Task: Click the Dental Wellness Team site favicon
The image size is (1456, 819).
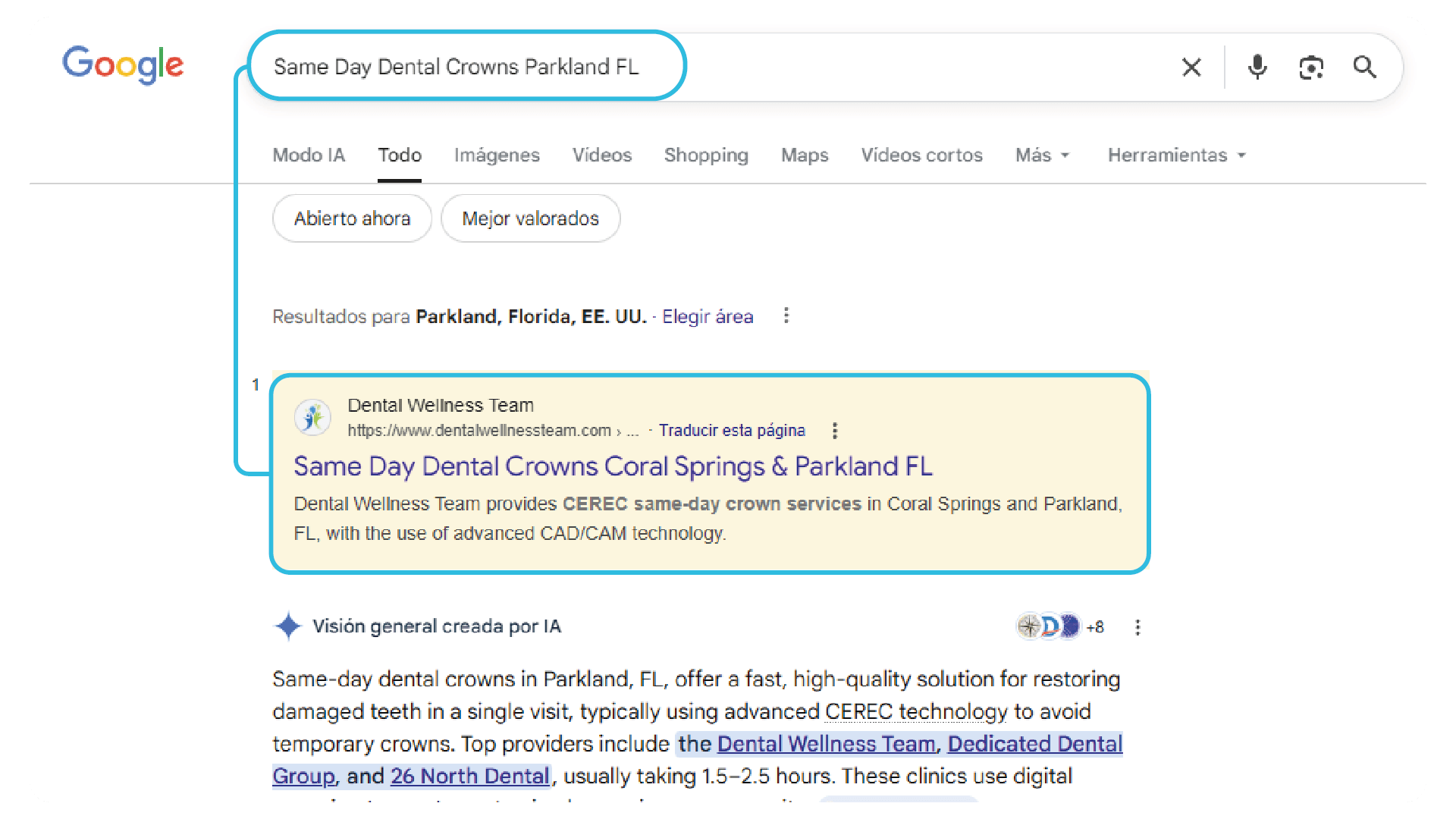Action: [x=312, y=417]
